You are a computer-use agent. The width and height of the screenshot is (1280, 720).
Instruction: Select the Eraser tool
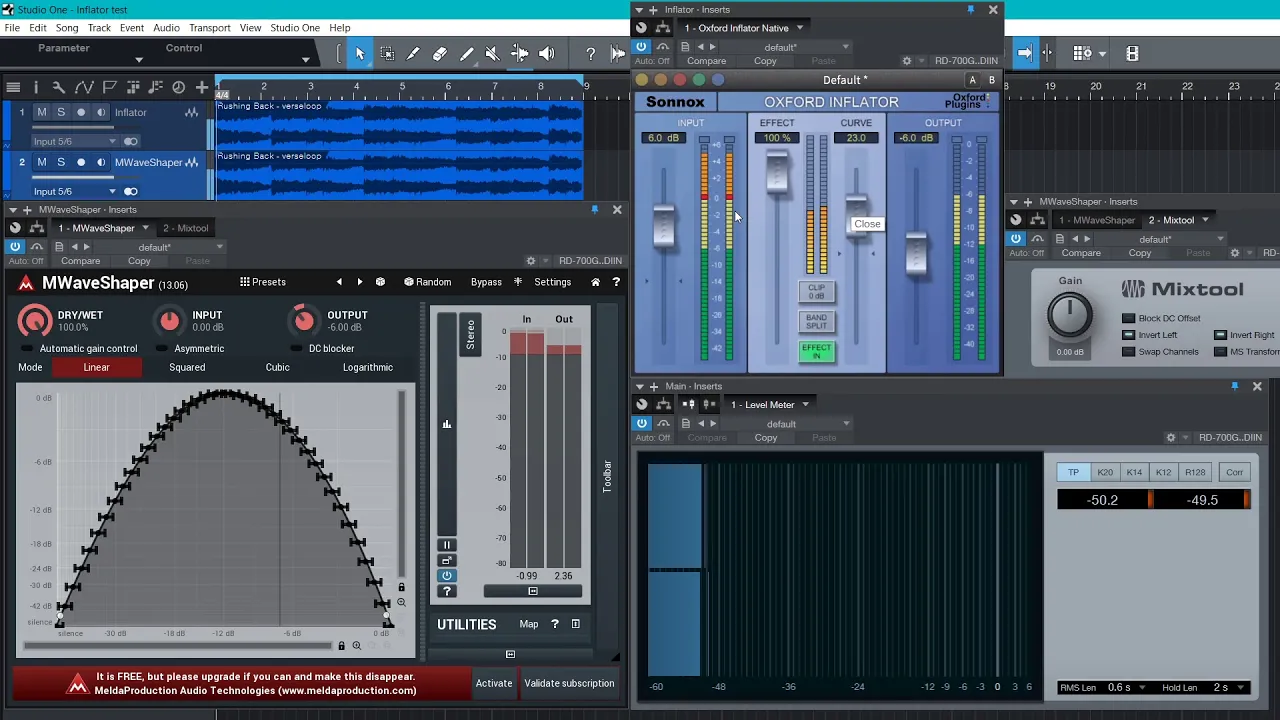(x=439, y=54)
